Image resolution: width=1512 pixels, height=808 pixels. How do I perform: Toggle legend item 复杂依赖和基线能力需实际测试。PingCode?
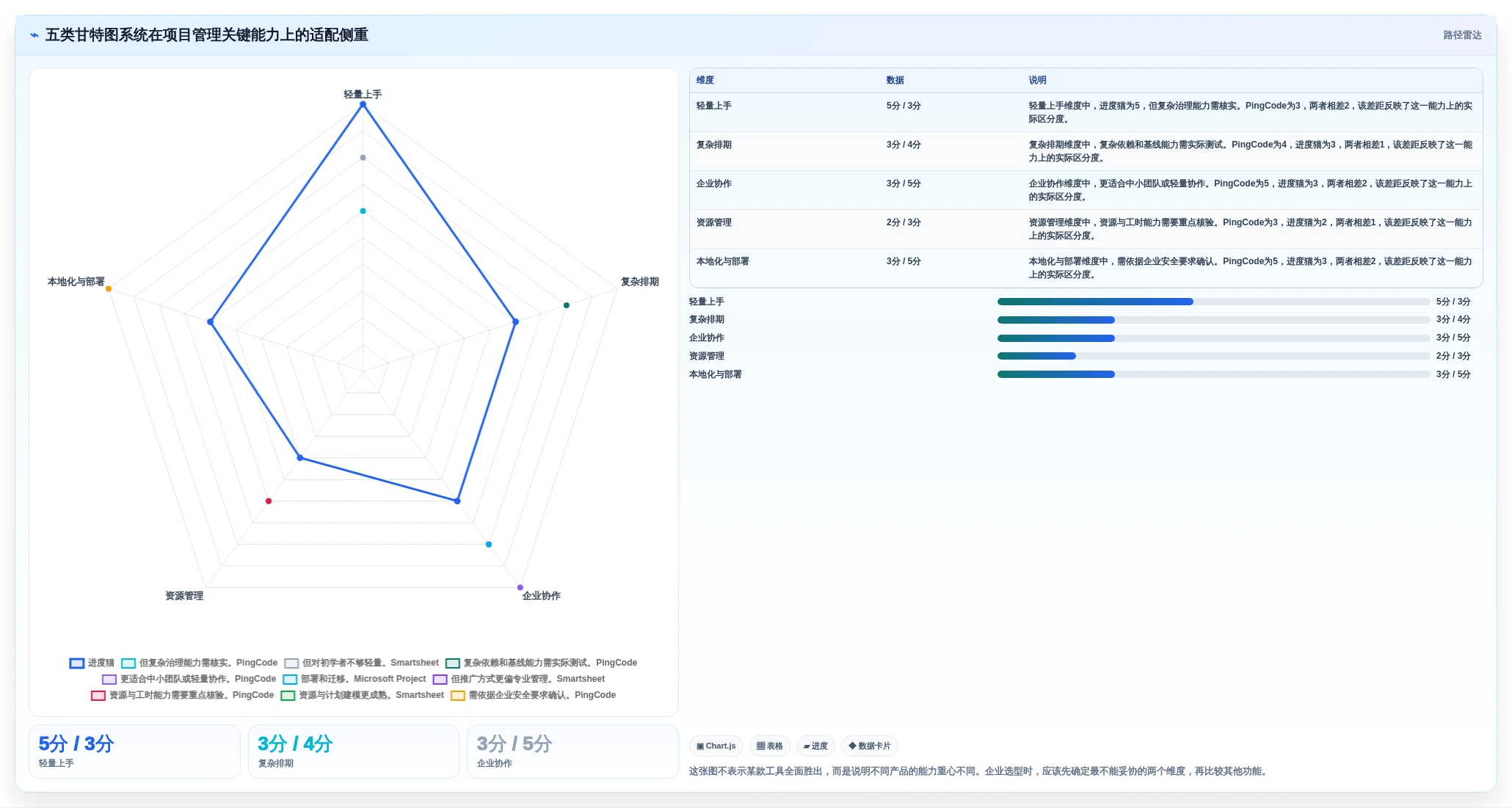click(x=541, y=663)
